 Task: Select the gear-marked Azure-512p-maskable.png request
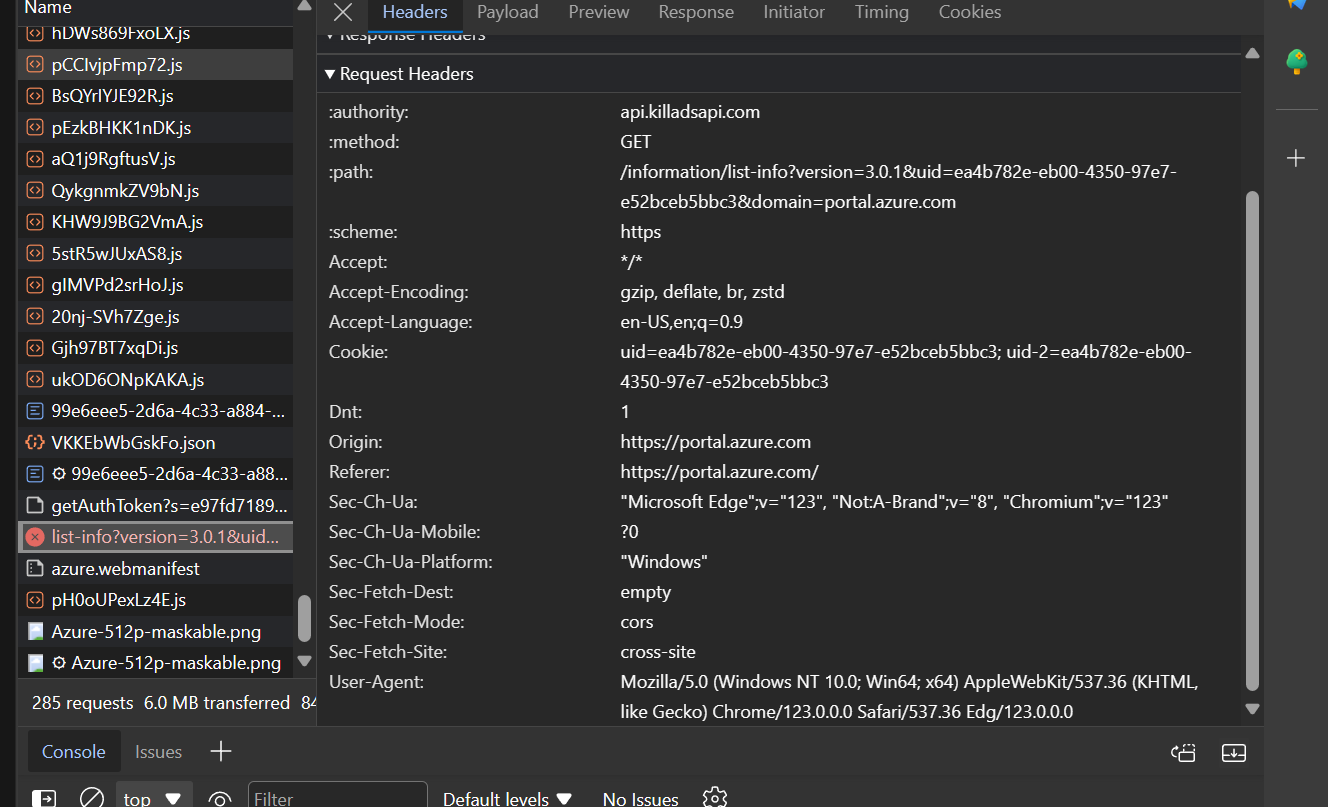[155, 663]
